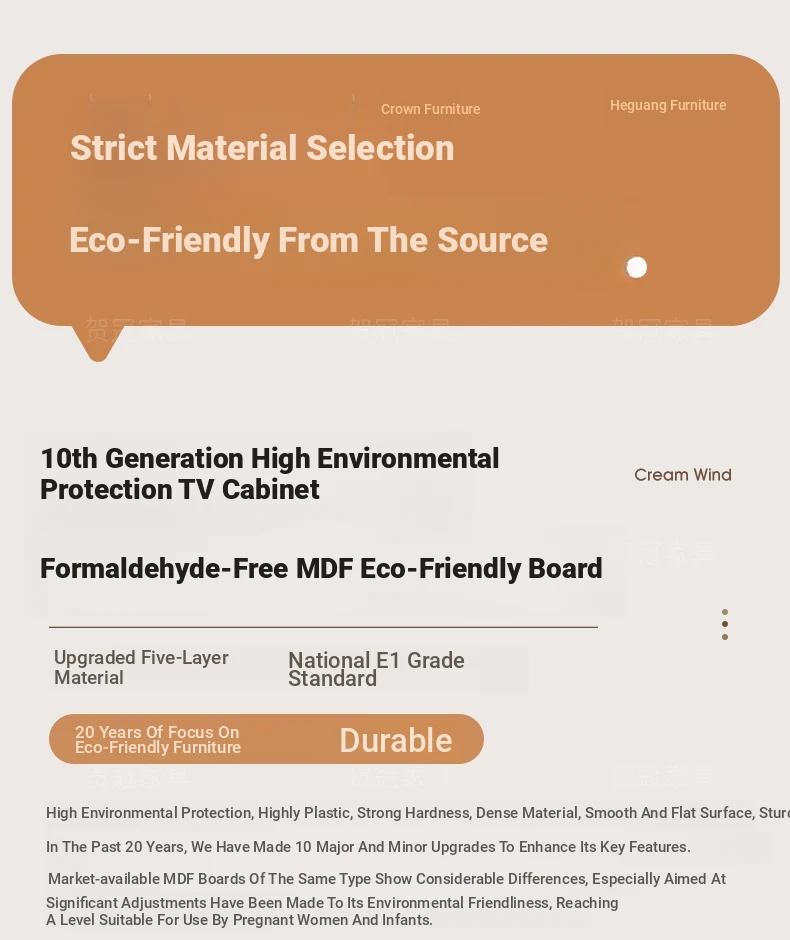Click the Durable badge text
This screenshot has width=790, height=940.
[396, 740]
